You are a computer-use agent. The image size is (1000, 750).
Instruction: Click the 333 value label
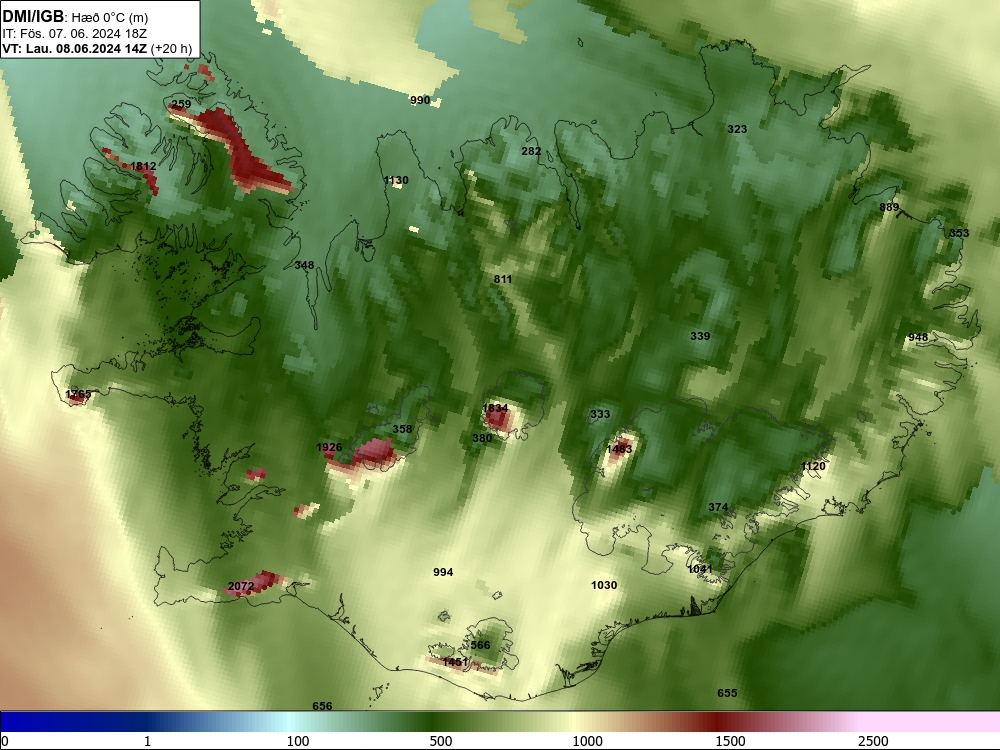[x=600, y=415]
